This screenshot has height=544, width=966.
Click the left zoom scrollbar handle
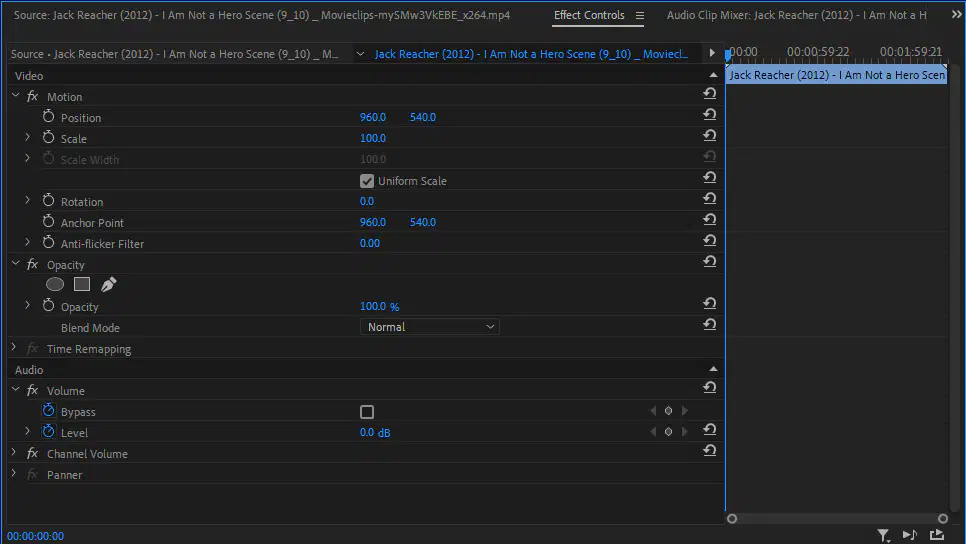(732, 519)
